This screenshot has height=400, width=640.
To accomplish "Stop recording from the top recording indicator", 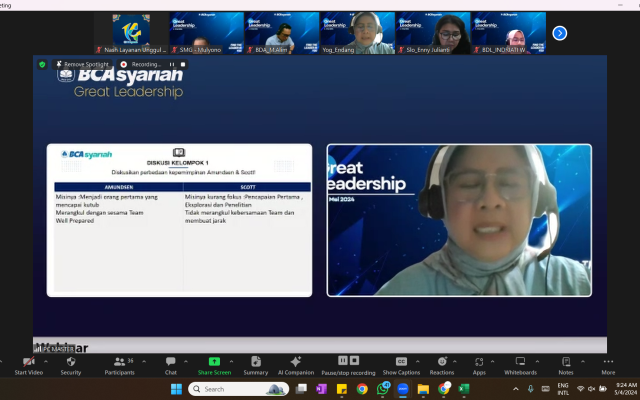I will tap(183, 64).
